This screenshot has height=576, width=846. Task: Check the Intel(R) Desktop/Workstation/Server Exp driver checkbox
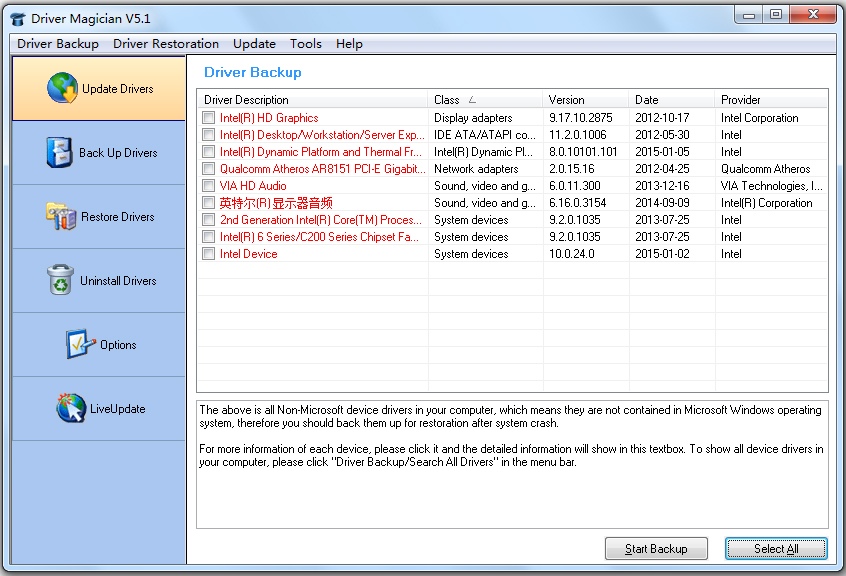click(208, 134)
